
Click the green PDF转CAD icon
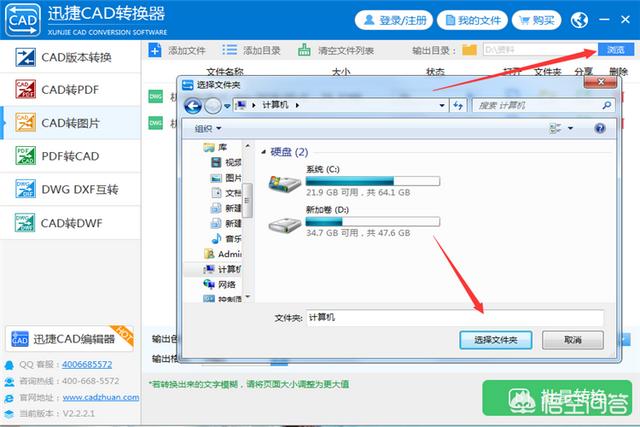coord(25,156)
